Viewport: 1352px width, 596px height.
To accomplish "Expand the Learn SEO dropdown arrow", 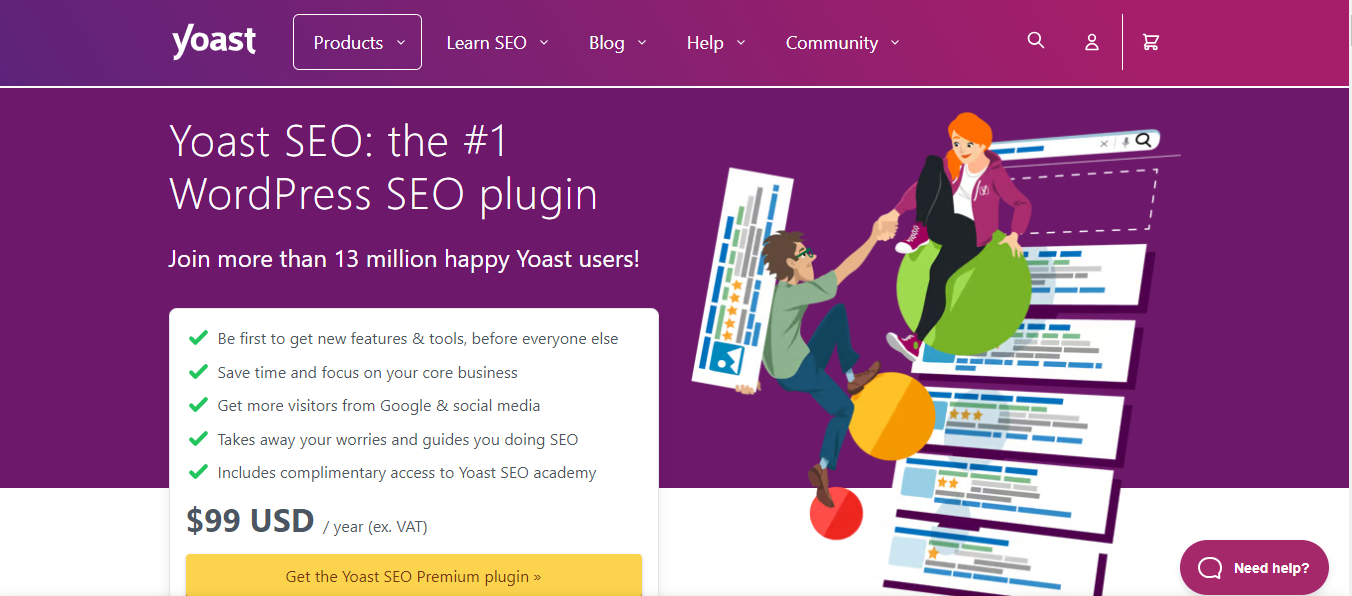I will click(x=544, y=43).
